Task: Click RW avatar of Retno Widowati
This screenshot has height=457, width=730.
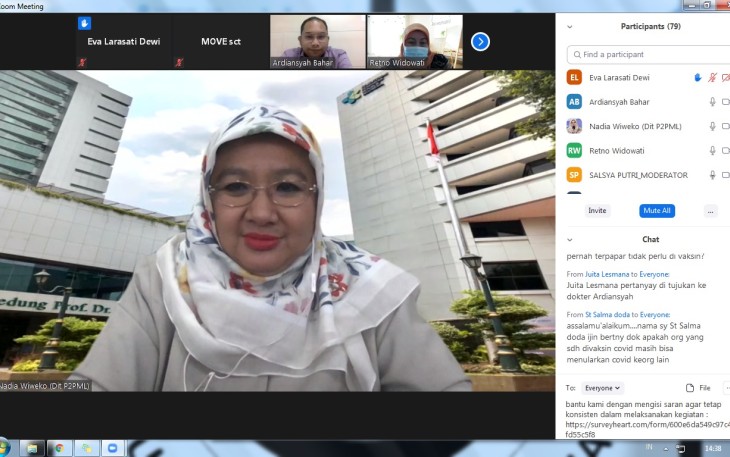Action: tap(574, 150)
